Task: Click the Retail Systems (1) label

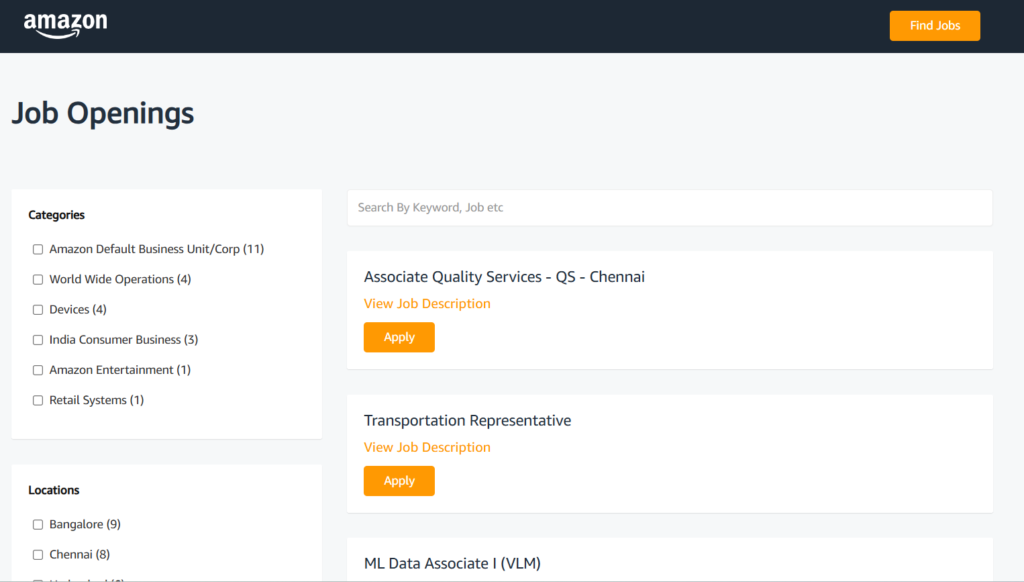Action: (97, 400)
